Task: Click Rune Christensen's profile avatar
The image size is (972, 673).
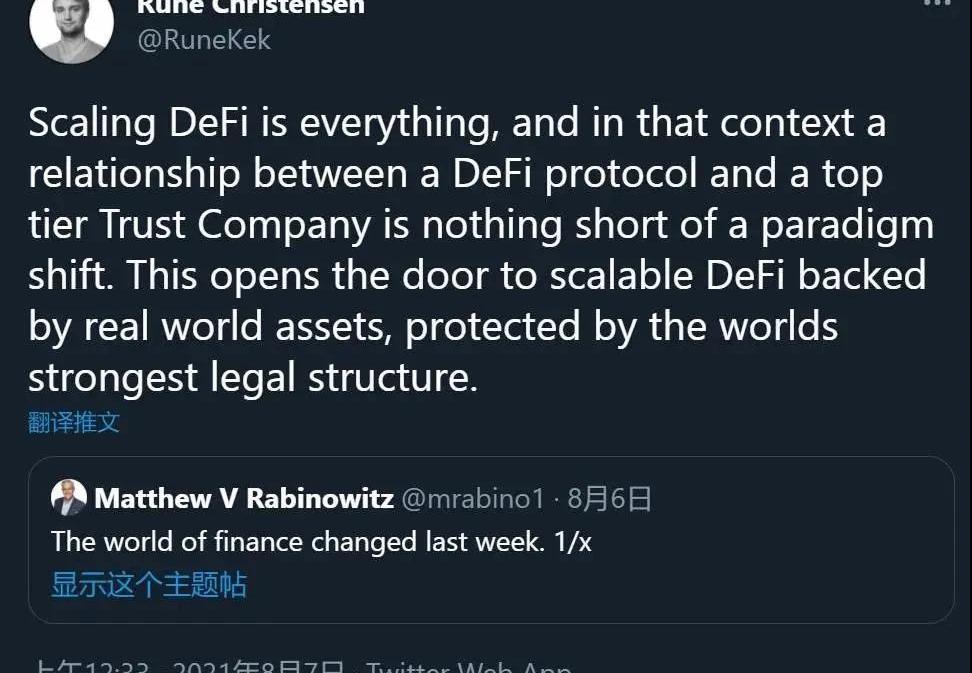Action: point(71,22)
